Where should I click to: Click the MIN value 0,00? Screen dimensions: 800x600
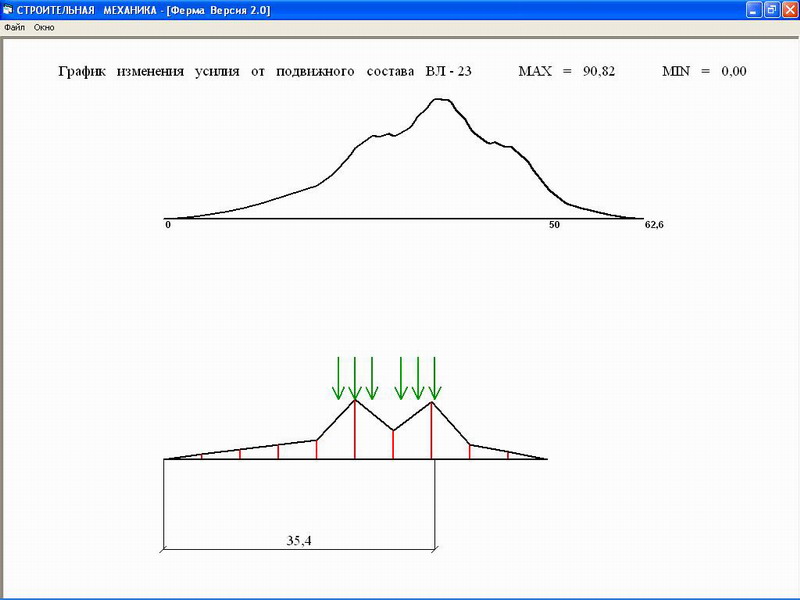pyautogui.click(x=734, y=71)
